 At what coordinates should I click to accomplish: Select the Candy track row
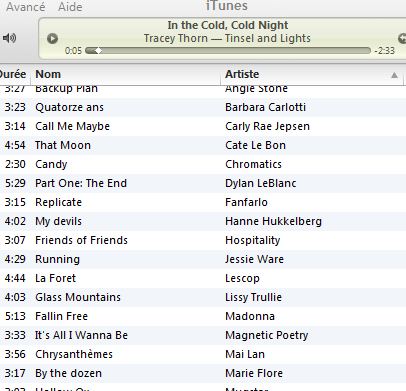(x=203, y=164)
